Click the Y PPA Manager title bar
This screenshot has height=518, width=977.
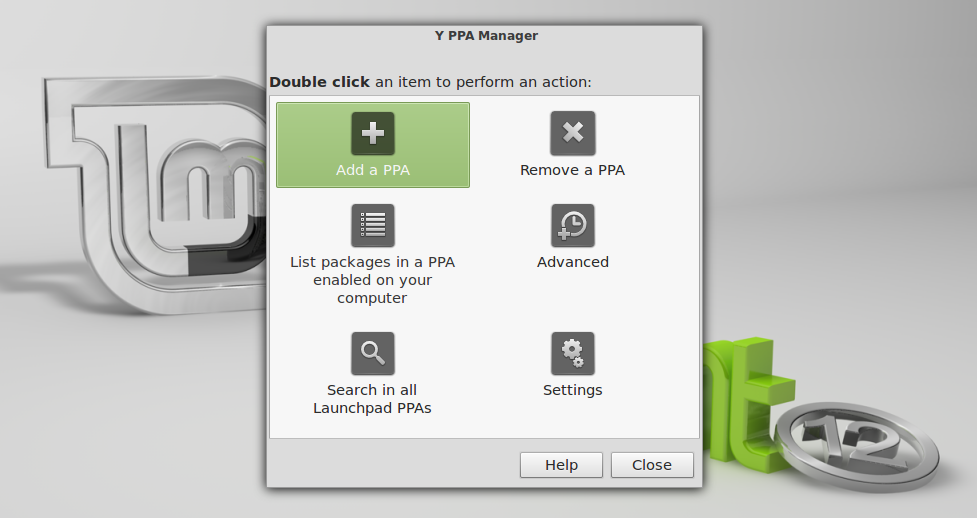[485, 36]
